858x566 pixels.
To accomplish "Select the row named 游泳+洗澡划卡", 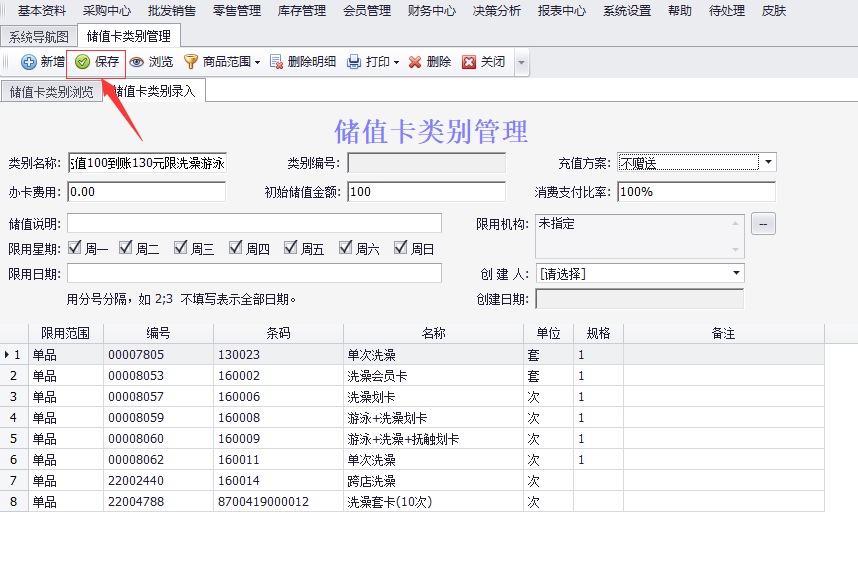I will coord(412,418).
